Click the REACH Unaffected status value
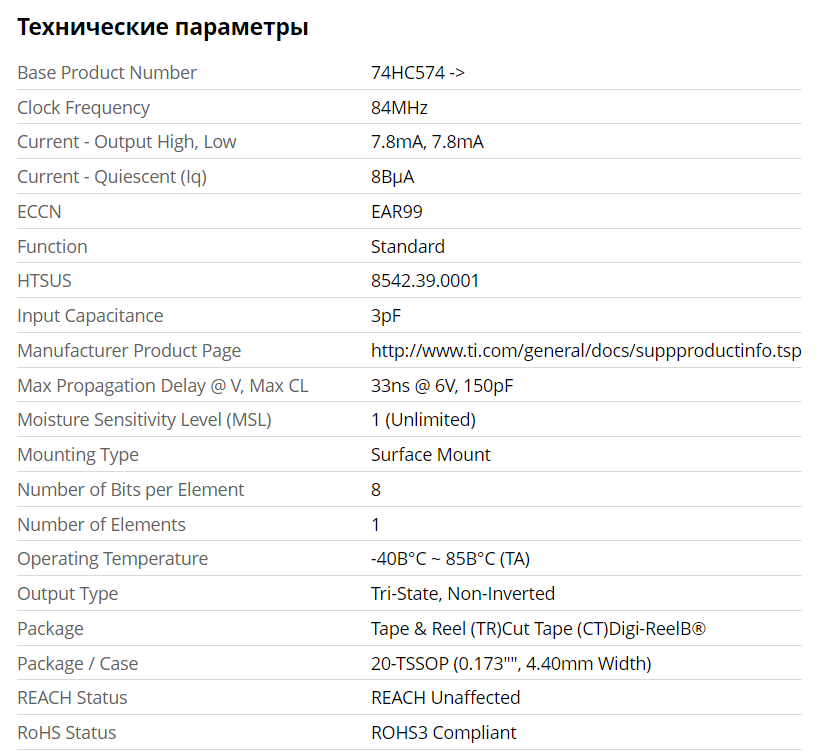Screen dimensions: 829x751 445,698
